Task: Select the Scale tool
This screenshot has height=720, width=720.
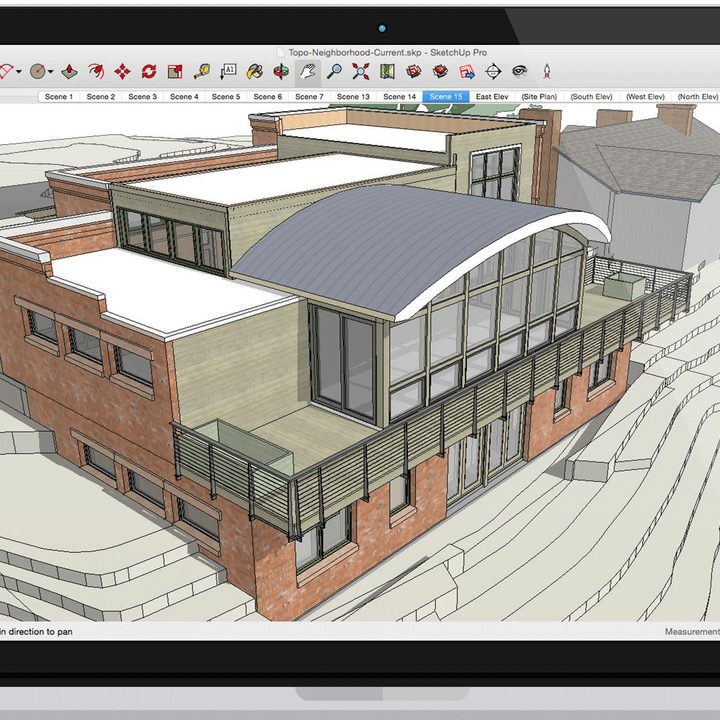Action: click(175, 71)
